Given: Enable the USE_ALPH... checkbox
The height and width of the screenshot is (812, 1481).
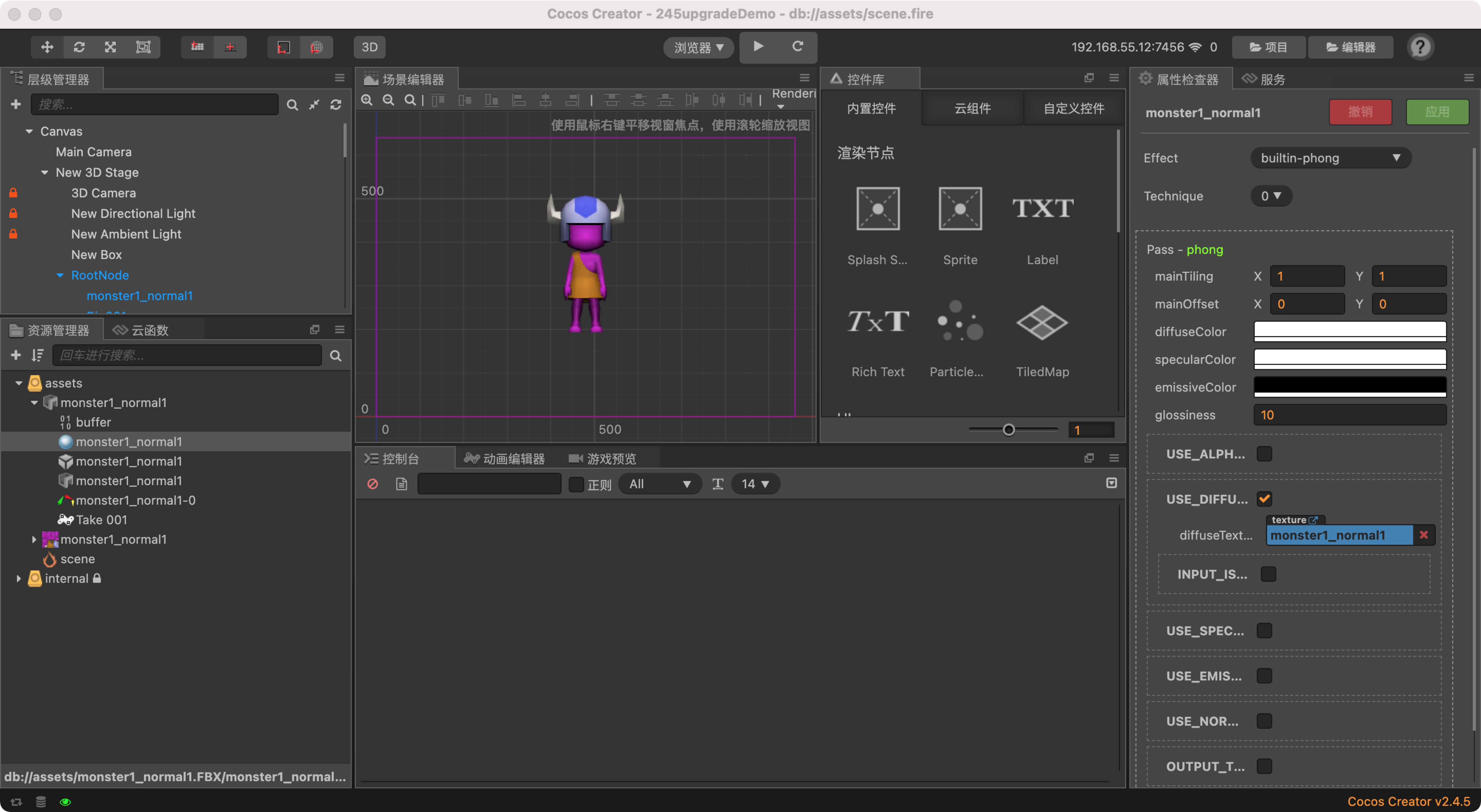Looking at the screenshot, I should pyautogui.click(x=1264, y=454).
